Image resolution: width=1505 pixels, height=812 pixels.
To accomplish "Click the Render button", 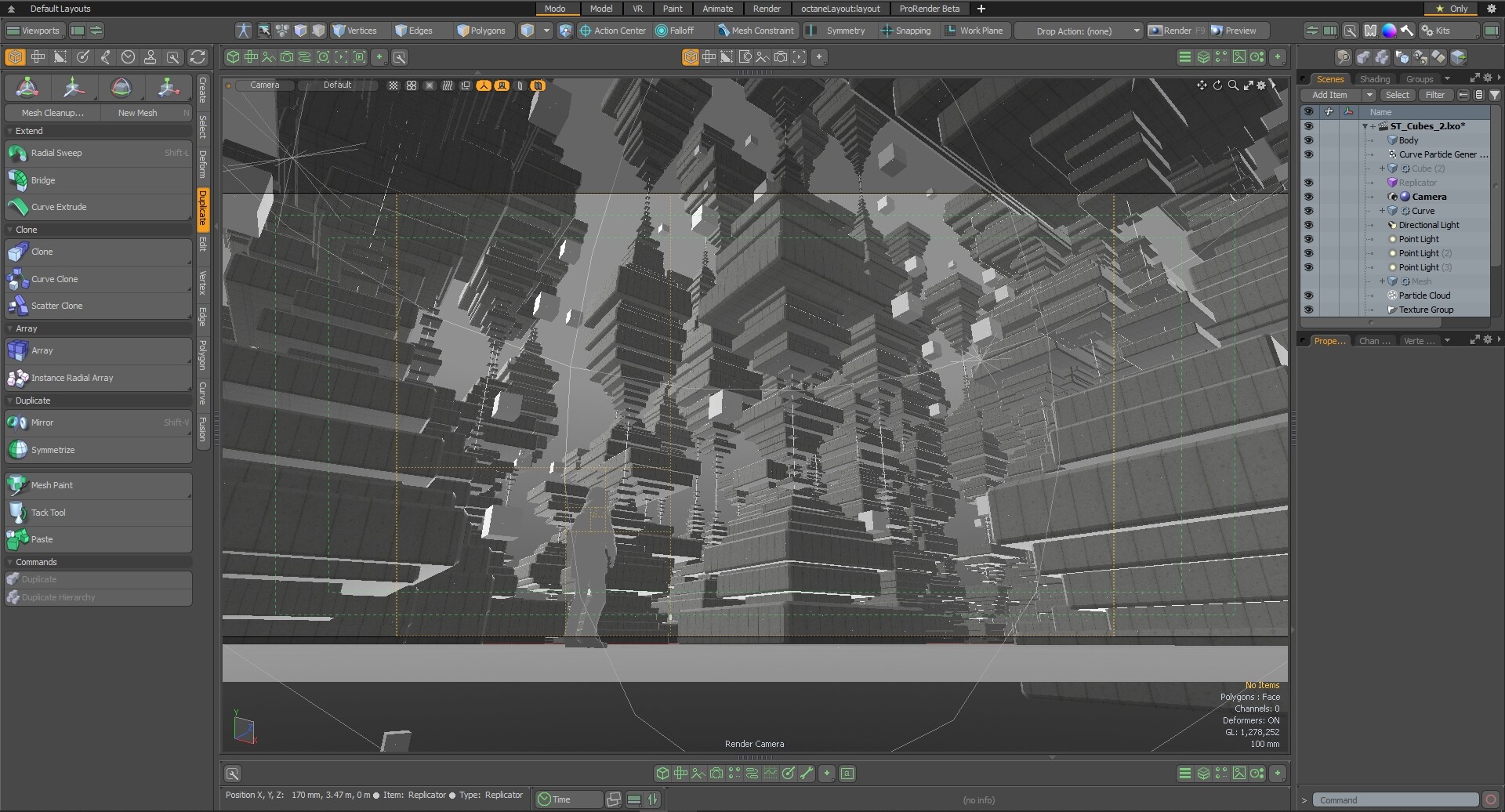I will click(x=1176, y=31).
